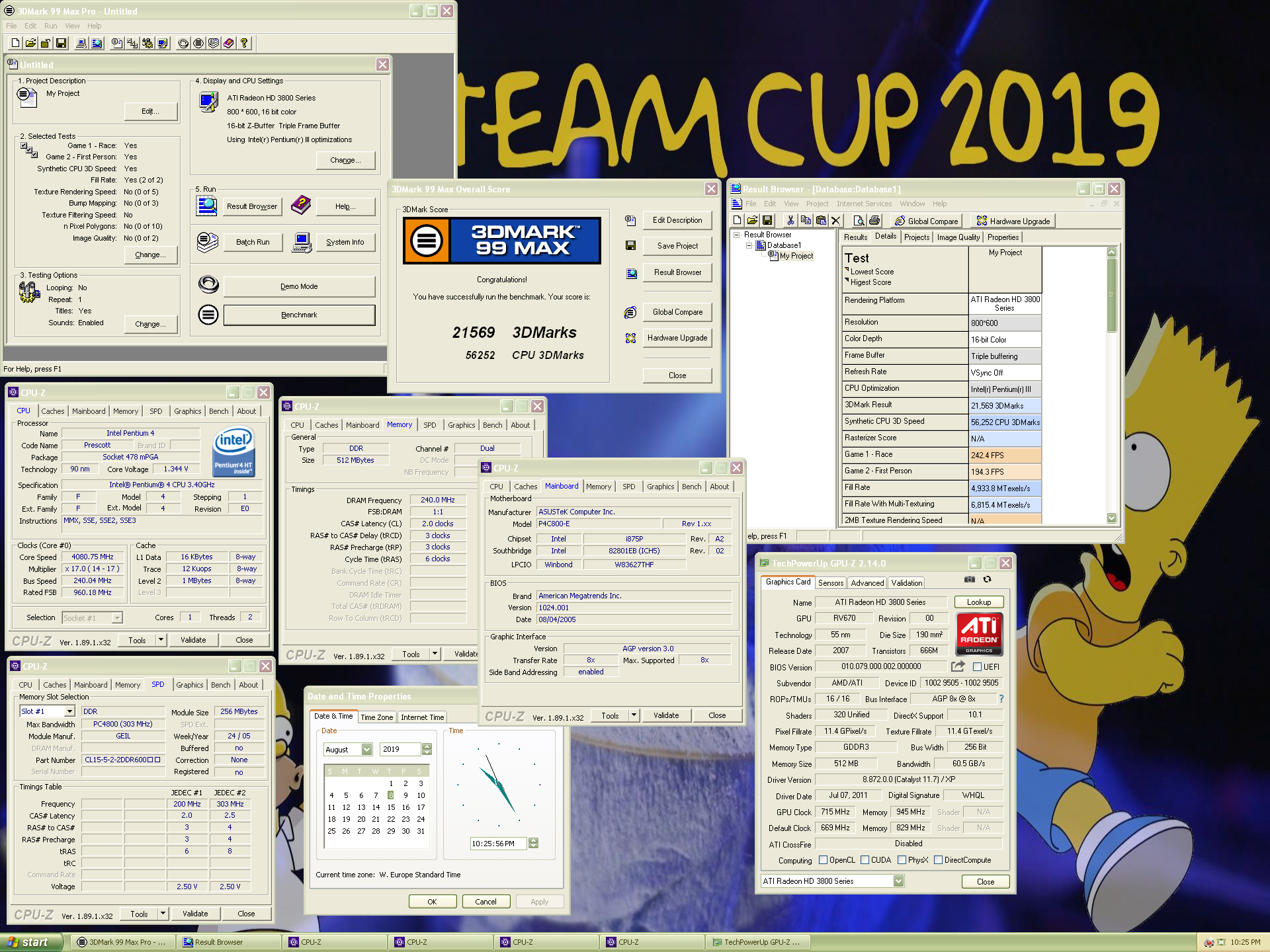Toggle the CUDA checkbox in GPU-Z

tap(865, 860)
